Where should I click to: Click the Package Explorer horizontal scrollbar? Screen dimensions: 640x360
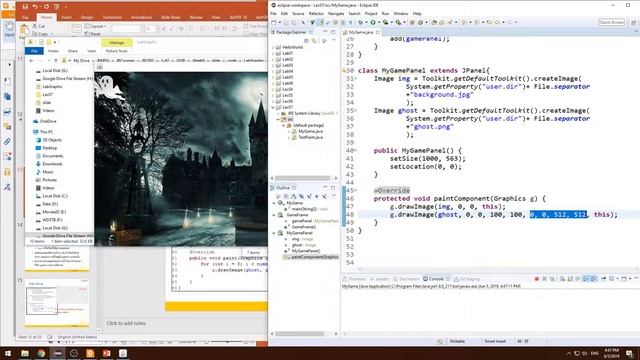coord(302,178)
